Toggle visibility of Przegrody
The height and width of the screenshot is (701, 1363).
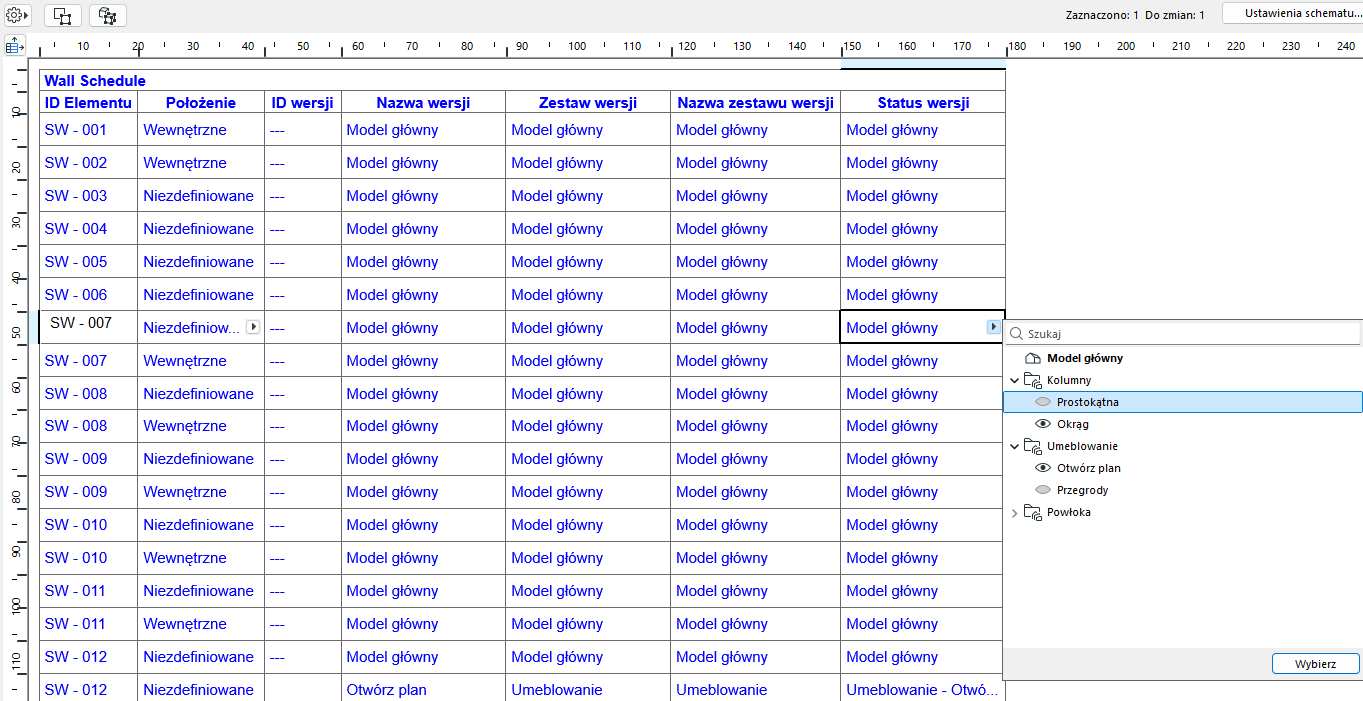(x=1043, y=490)
